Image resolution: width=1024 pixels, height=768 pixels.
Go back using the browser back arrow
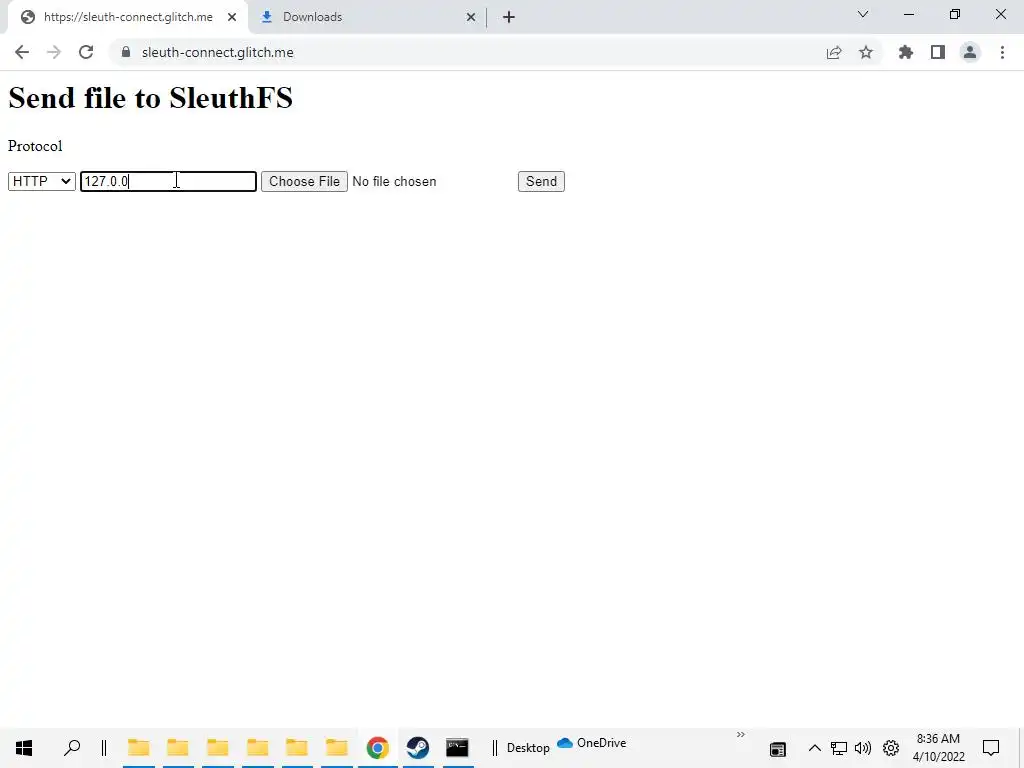pyautogui.click(x=22, y=52)
